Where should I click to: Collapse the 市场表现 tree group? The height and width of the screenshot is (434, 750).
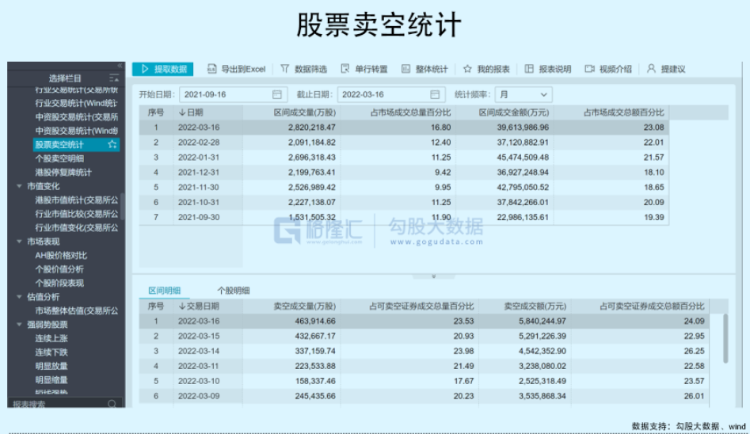(19, 242)
